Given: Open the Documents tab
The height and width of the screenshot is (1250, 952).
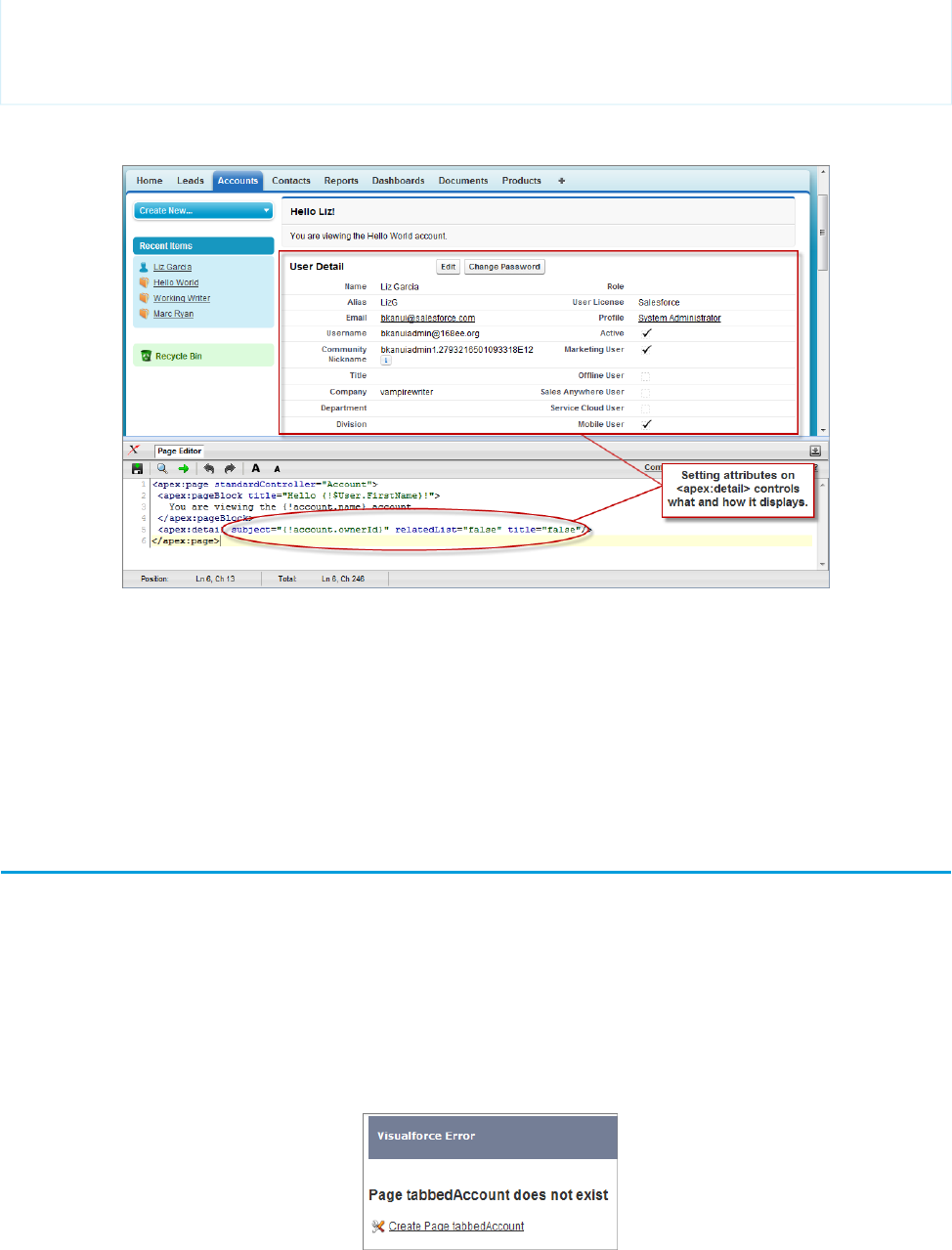Looking at the screenshot, I should click(463, 181).
